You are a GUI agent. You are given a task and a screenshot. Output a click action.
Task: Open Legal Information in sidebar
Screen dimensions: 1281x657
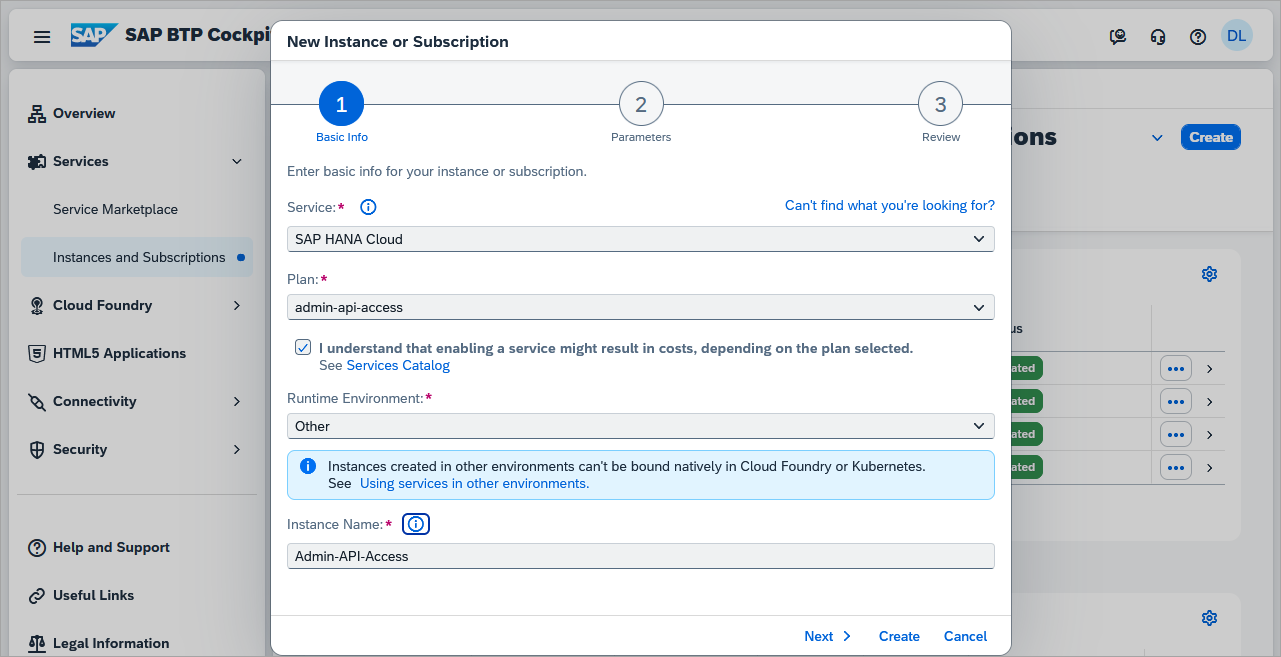click(x=111, y=644)
